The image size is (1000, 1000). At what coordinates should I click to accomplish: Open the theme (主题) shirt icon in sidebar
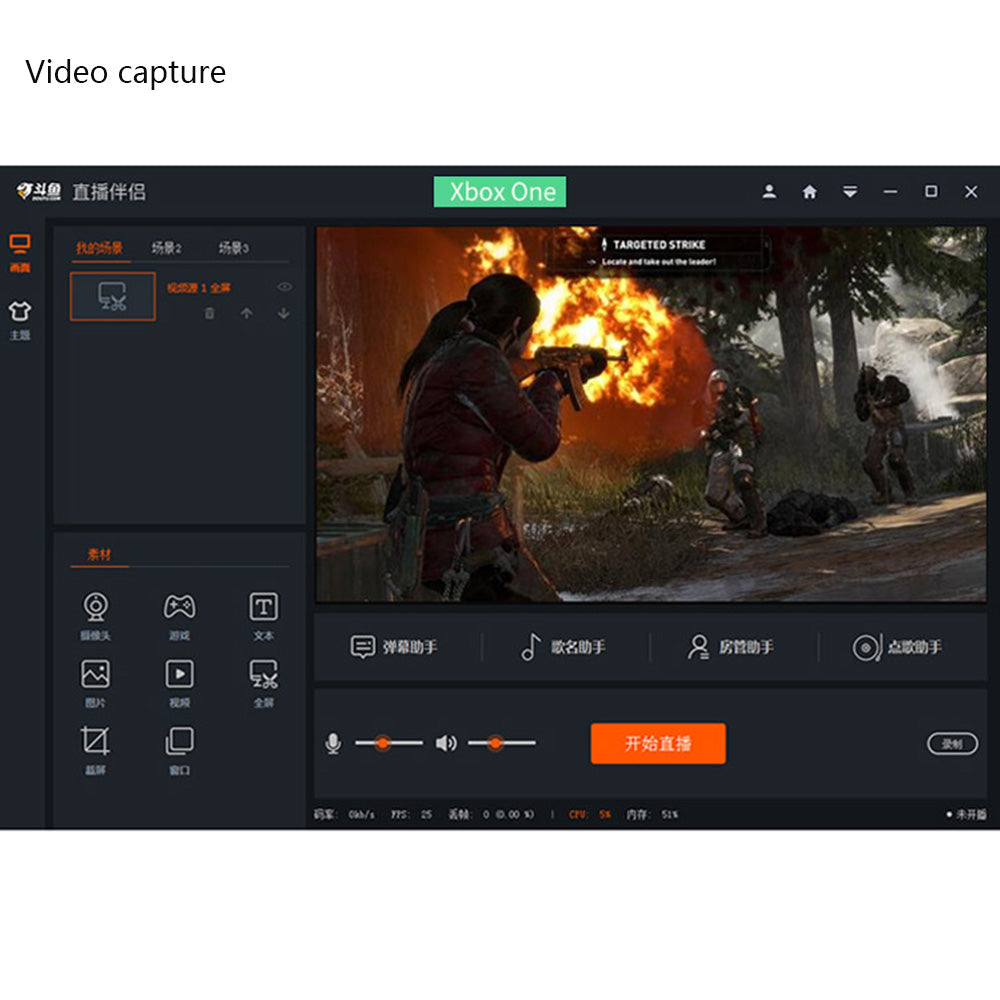click(20, 313)
